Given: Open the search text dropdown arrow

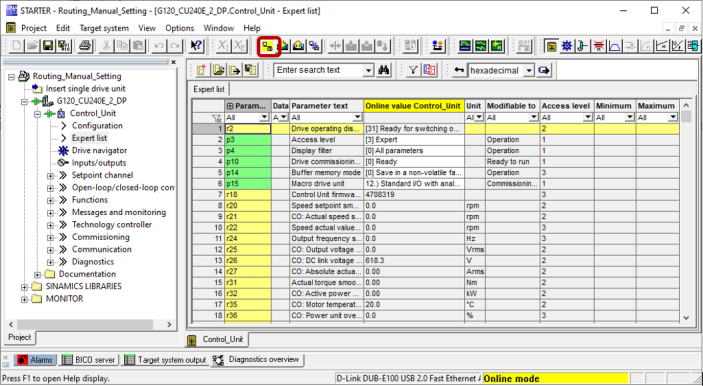Looking at the screenshot, I should tap(369, 70).
